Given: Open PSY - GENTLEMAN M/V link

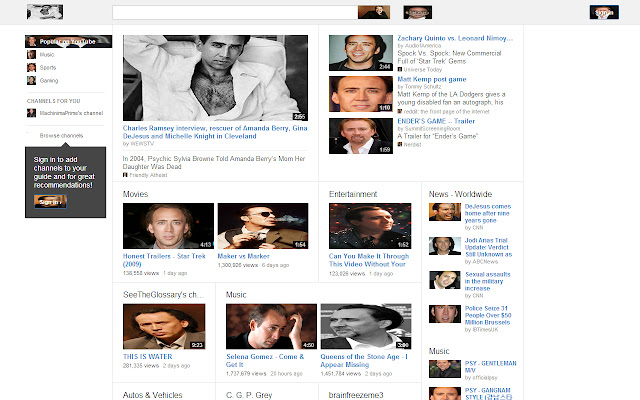Looking at the screenshot, I should click(x=491, y=367).
